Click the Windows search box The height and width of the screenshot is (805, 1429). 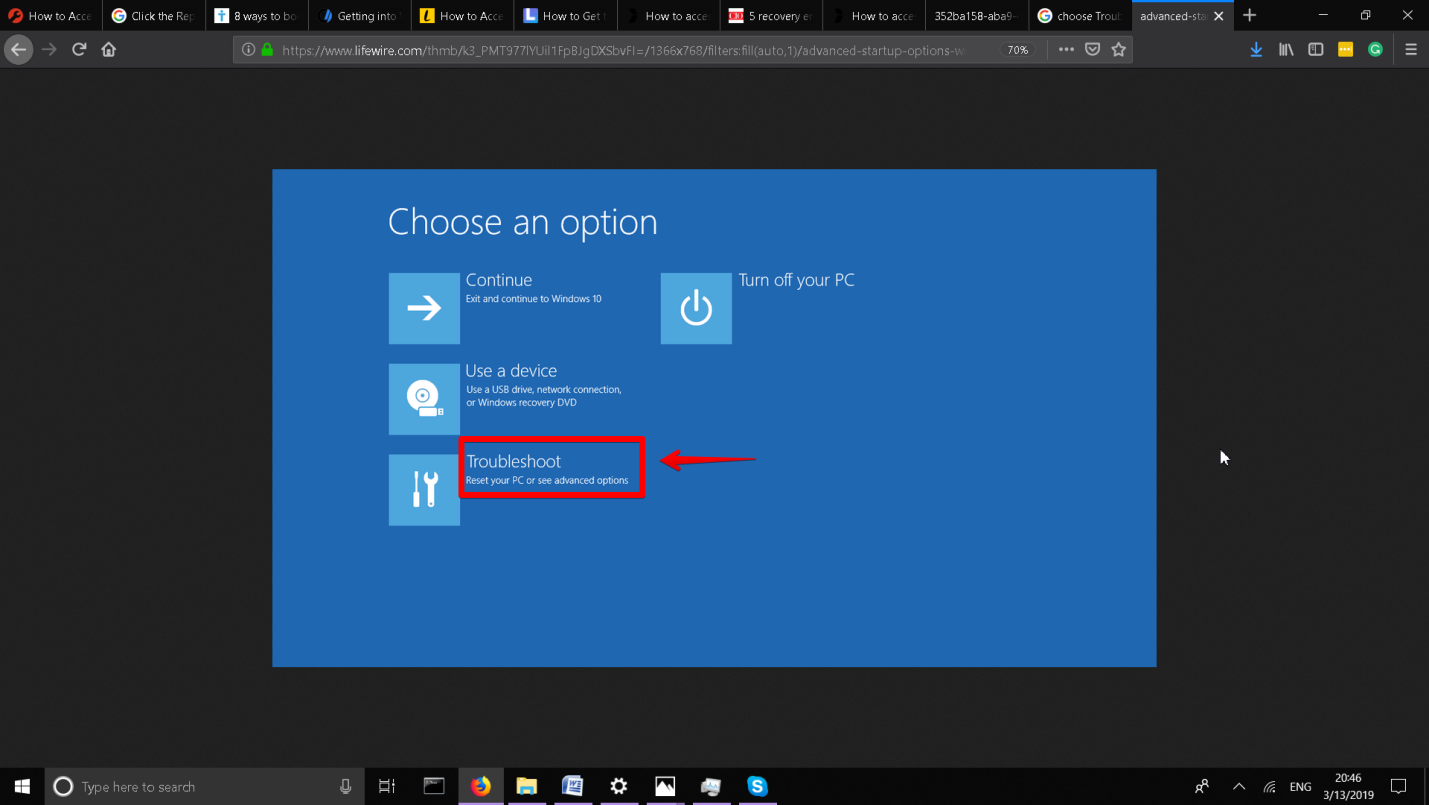200,787
